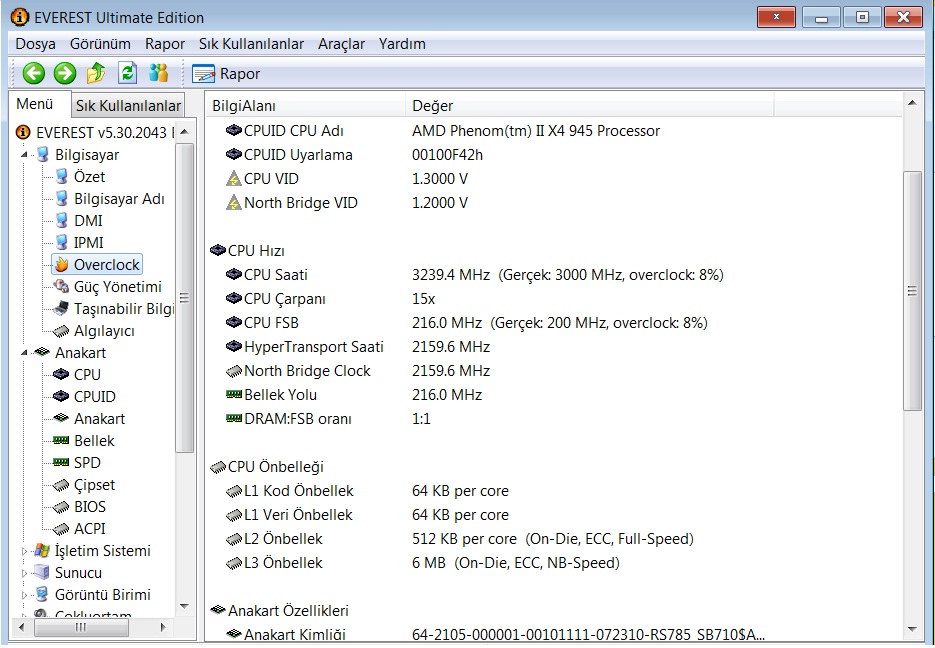Viewport: 935px width, 648px height.
Task: Click the Değer column header
Action: click(x=433, y=106)
